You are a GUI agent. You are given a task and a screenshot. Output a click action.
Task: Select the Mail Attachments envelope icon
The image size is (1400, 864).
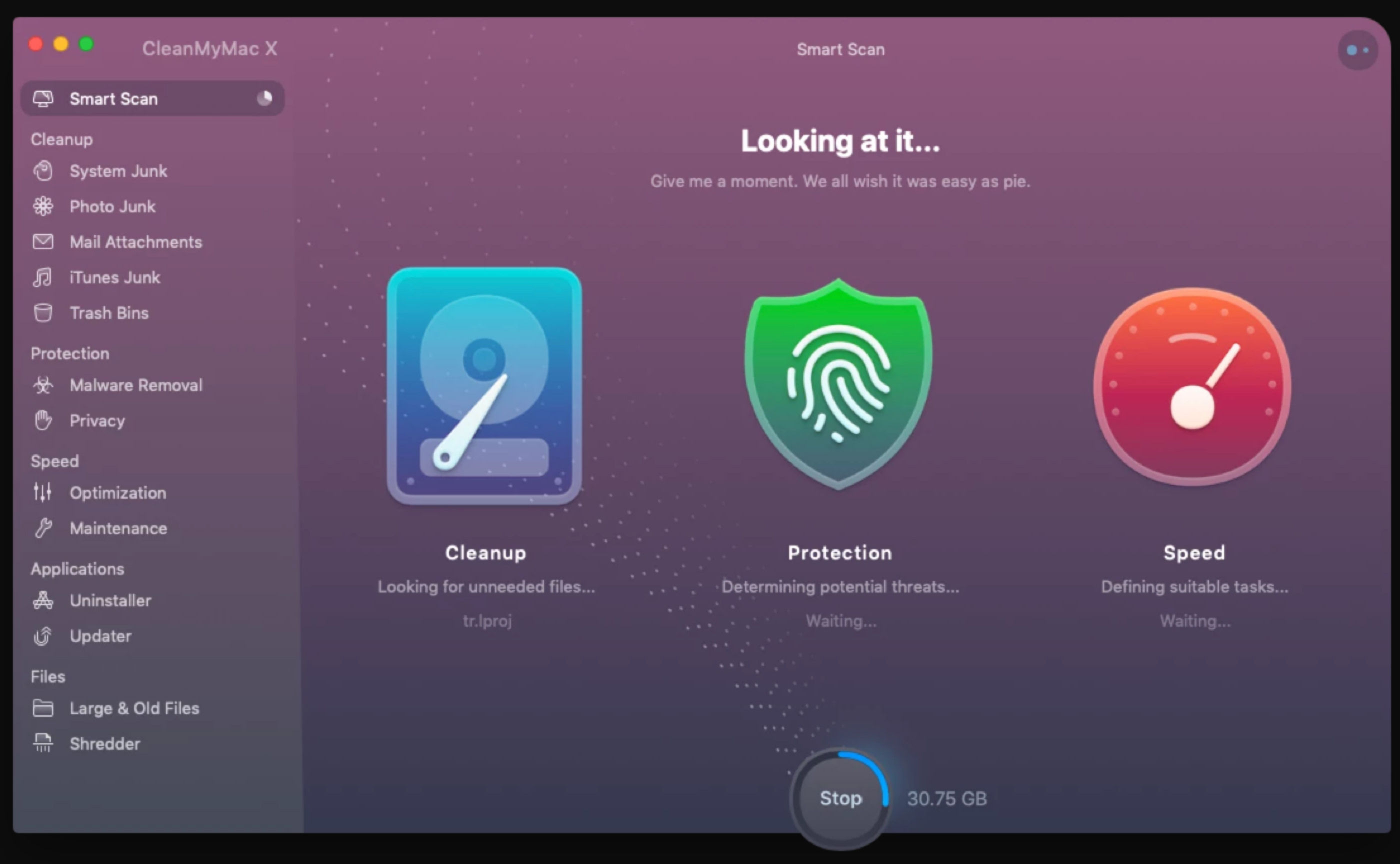click(43, 241)
